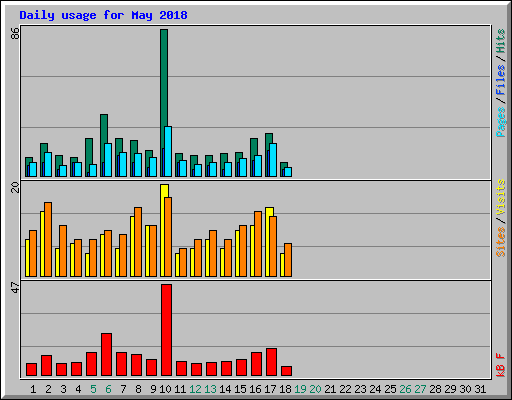This screenshot has height=400, width=512.
Task: Click day label "18" on the x-axis
Action: [285, 389]
